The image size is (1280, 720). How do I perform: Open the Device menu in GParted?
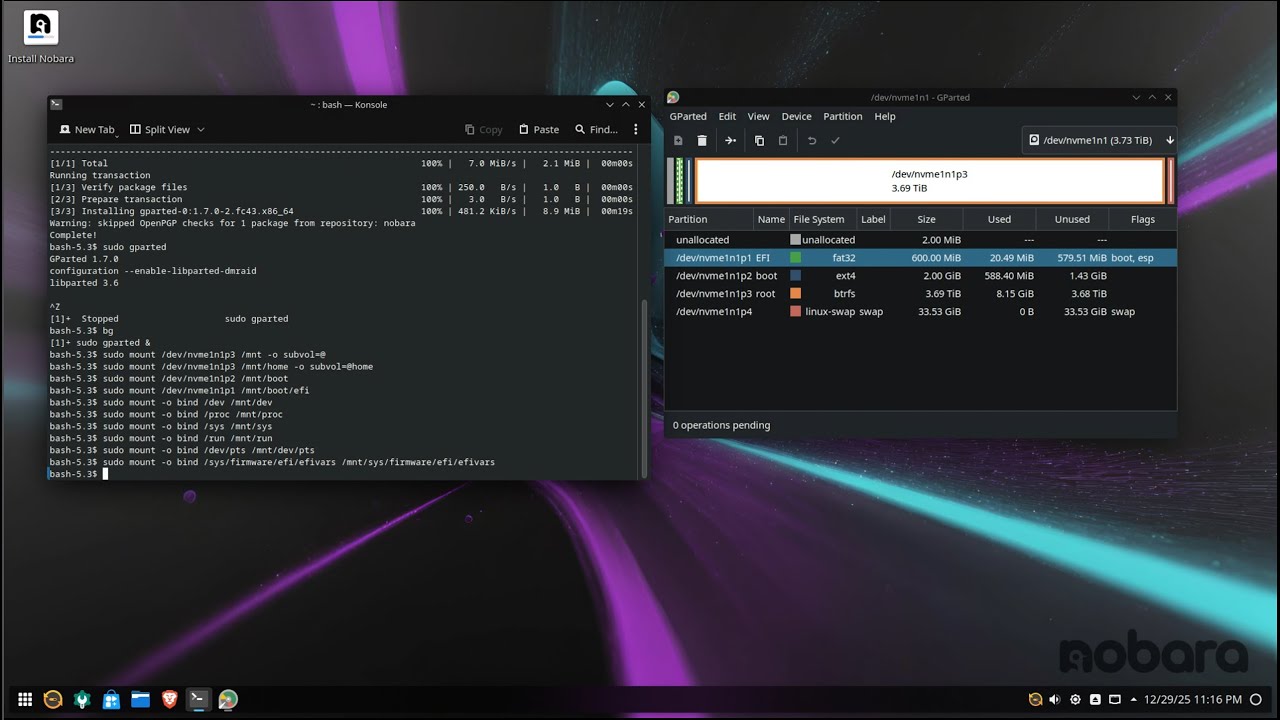[796, 117]
